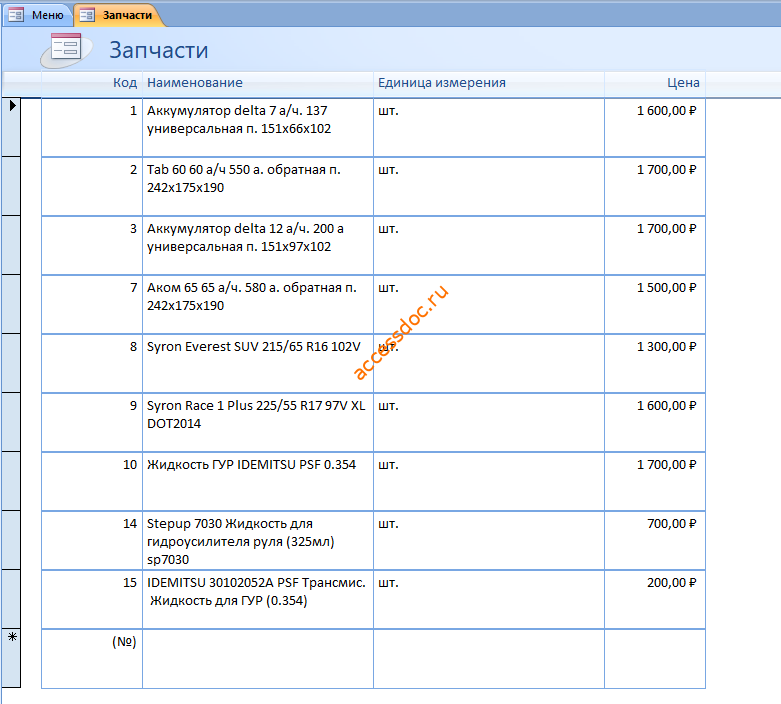Viewport: 781px width, 704px height.
Task: Click price 1 700,00 ₽ in Tab 60 row
Action: (655, 186)
